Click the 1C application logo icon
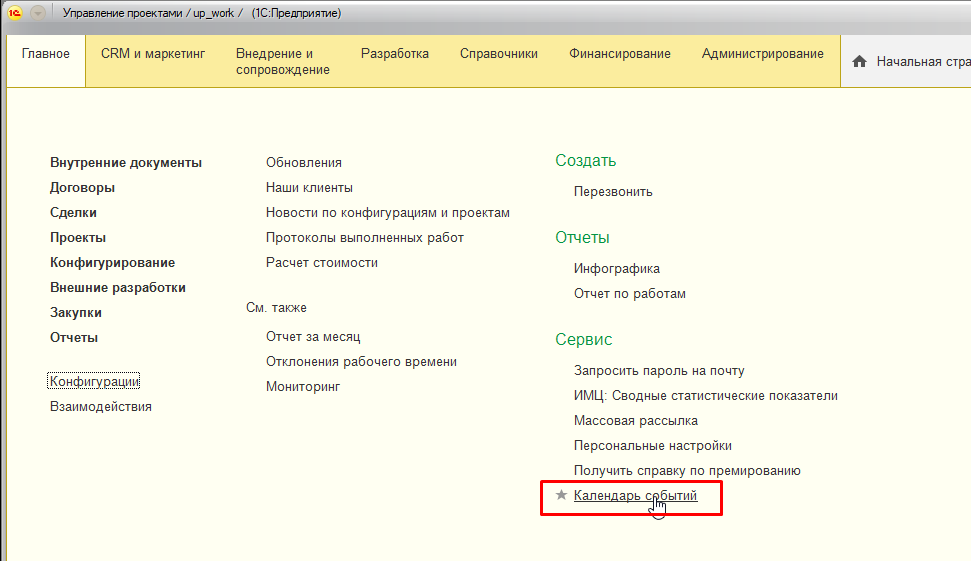The image size is (971, 561). 15,13
